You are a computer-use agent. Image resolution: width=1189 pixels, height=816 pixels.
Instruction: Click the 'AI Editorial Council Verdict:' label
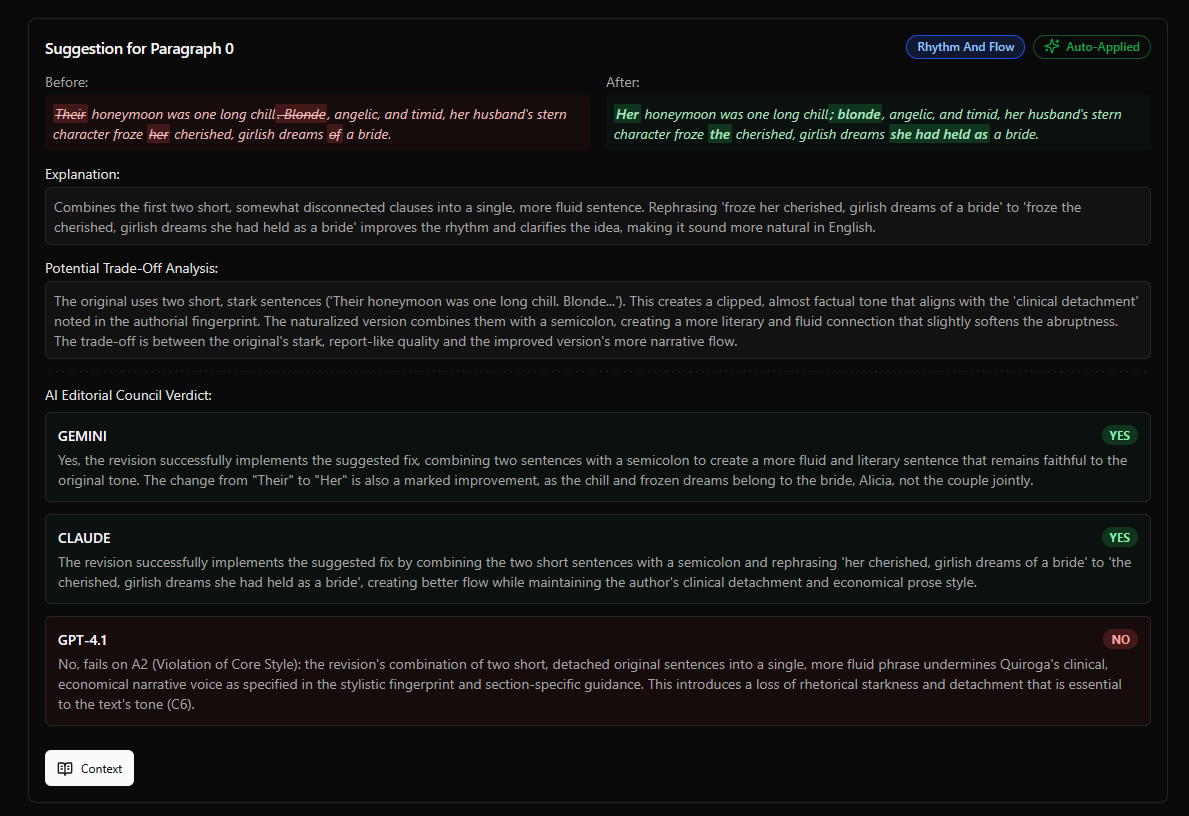(x=128, y=395)
